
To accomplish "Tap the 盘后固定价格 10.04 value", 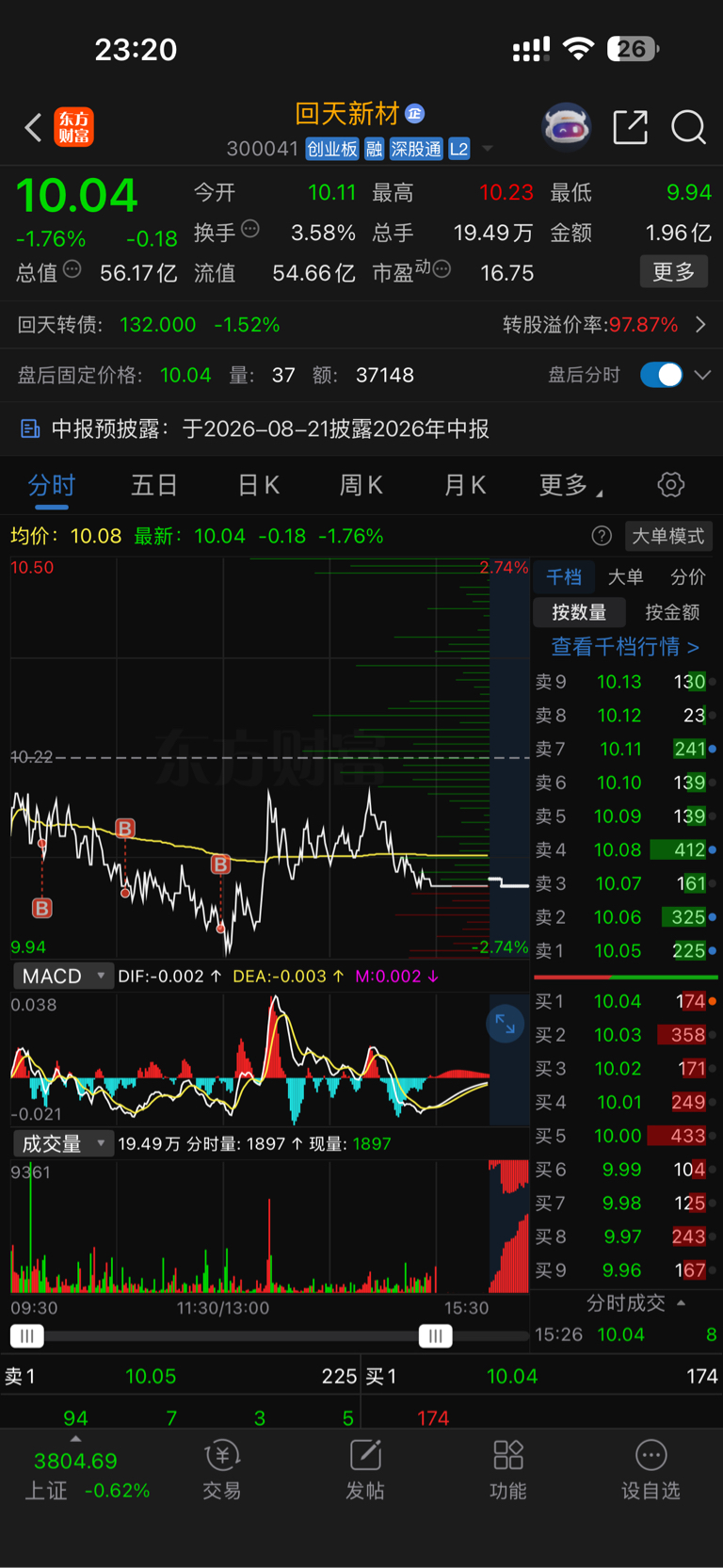I will (185, 375).
